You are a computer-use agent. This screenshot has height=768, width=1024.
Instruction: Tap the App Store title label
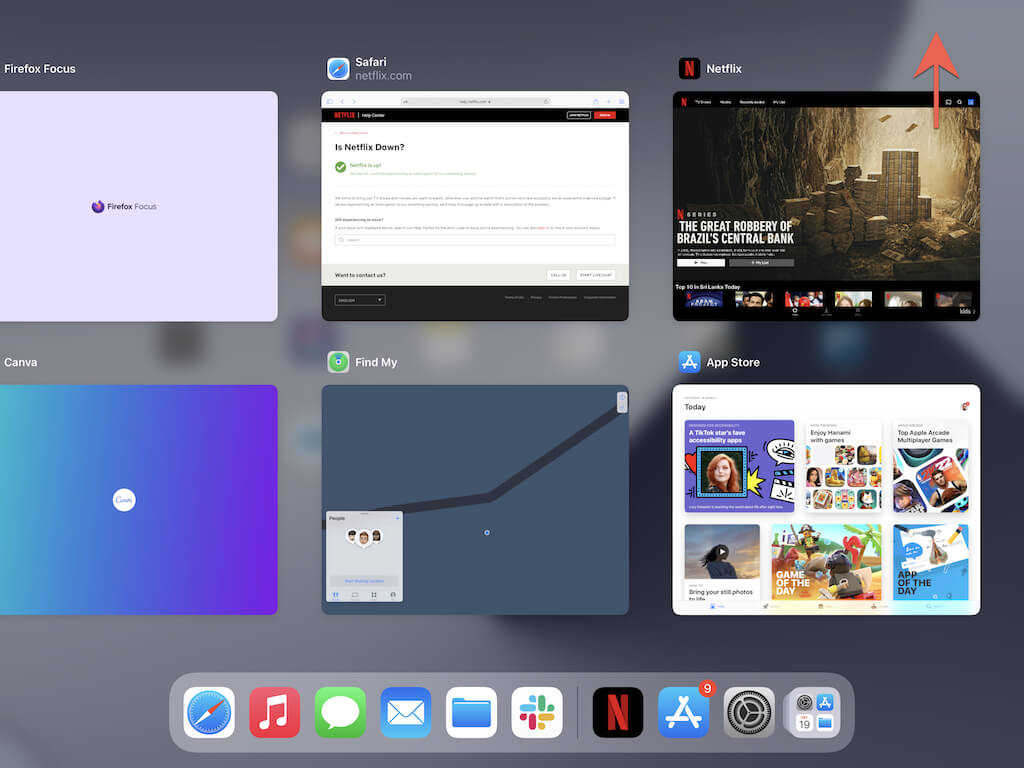733,362
